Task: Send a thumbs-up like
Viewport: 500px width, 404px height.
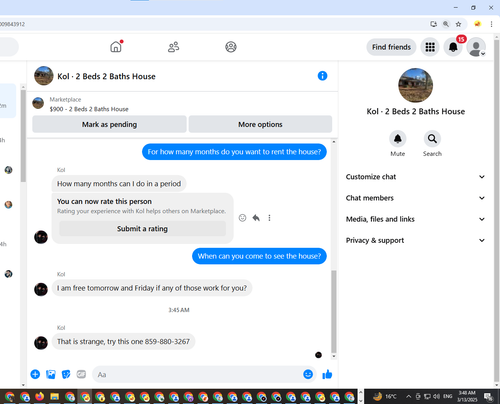Action: pos(327,375)
